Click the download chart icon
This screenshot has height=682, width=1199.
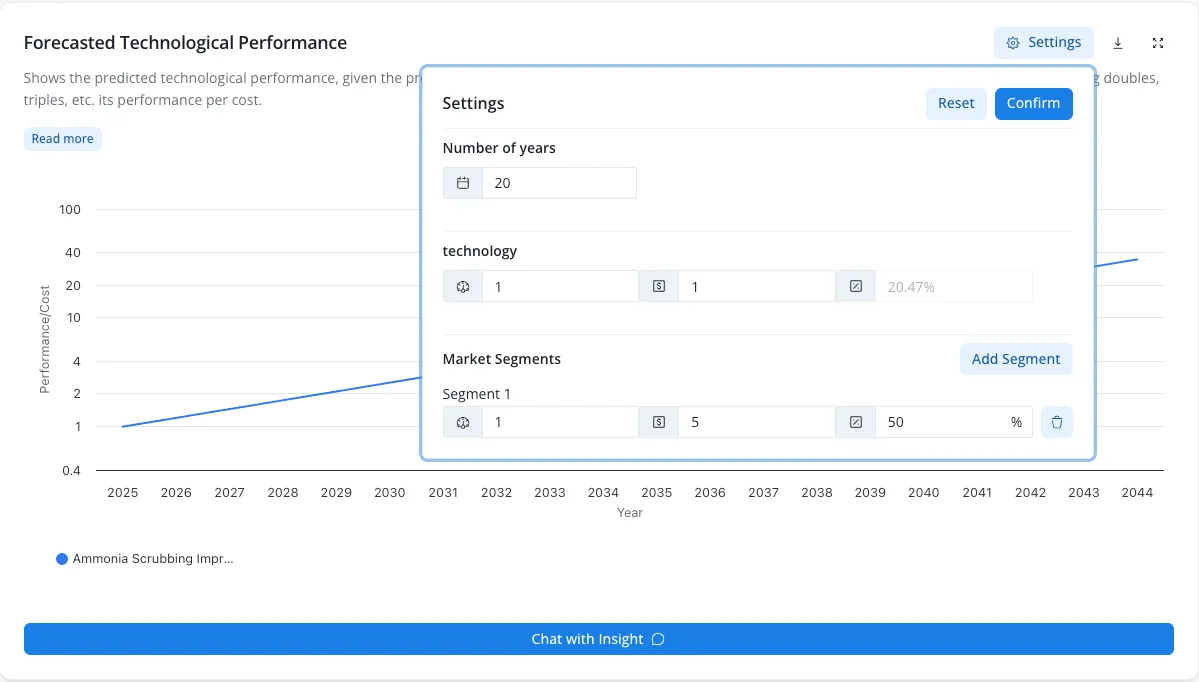[x=1118, y=43]
